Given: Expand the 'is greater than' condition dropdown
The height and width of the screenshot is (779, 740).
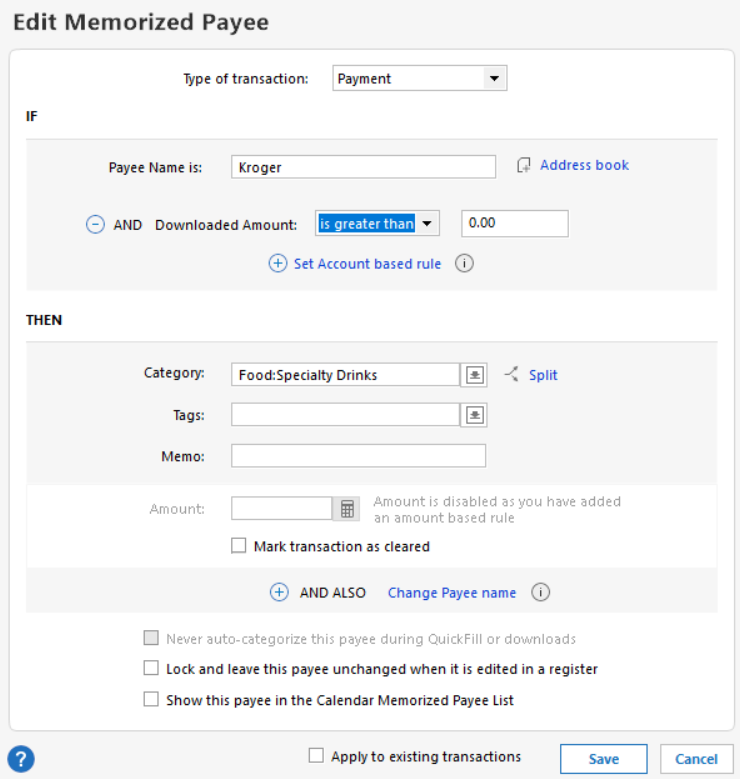Looking at the screenshot, I should (x=427, y=224).
